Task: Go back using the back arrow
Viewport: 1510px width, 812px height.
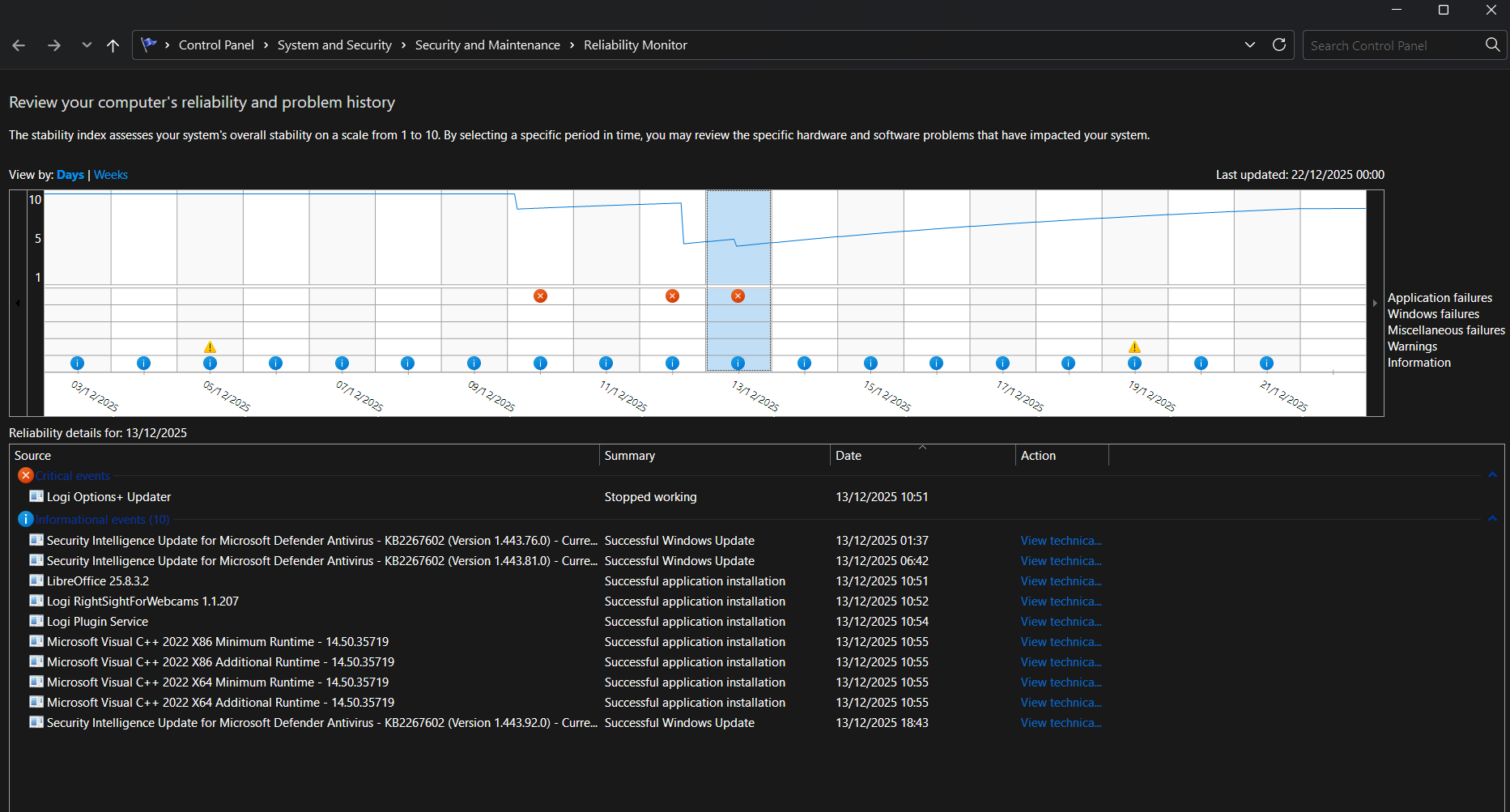Action: 19,45
